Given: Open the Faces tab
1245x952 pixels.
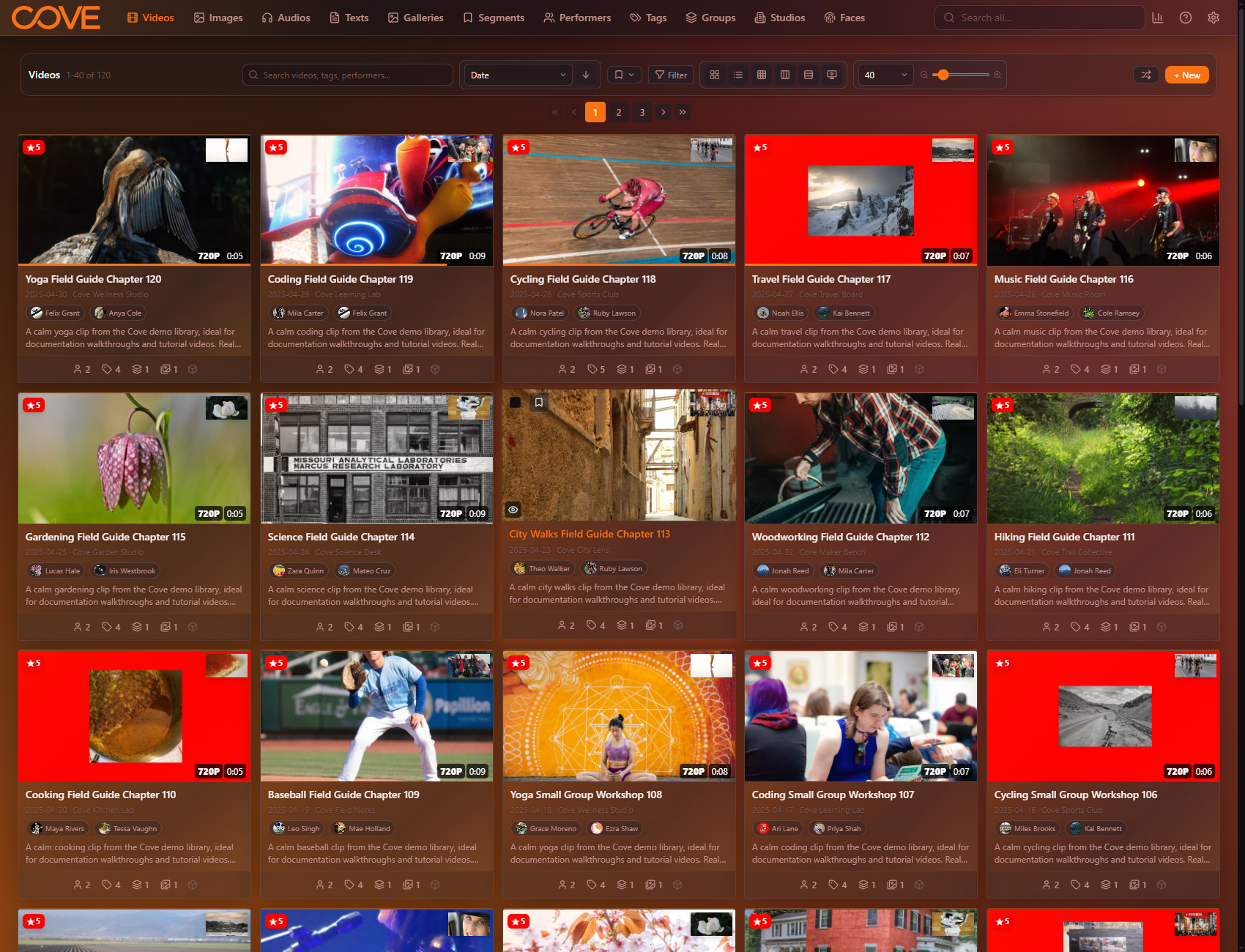Looking at the screenshot, I should [844, 18].
